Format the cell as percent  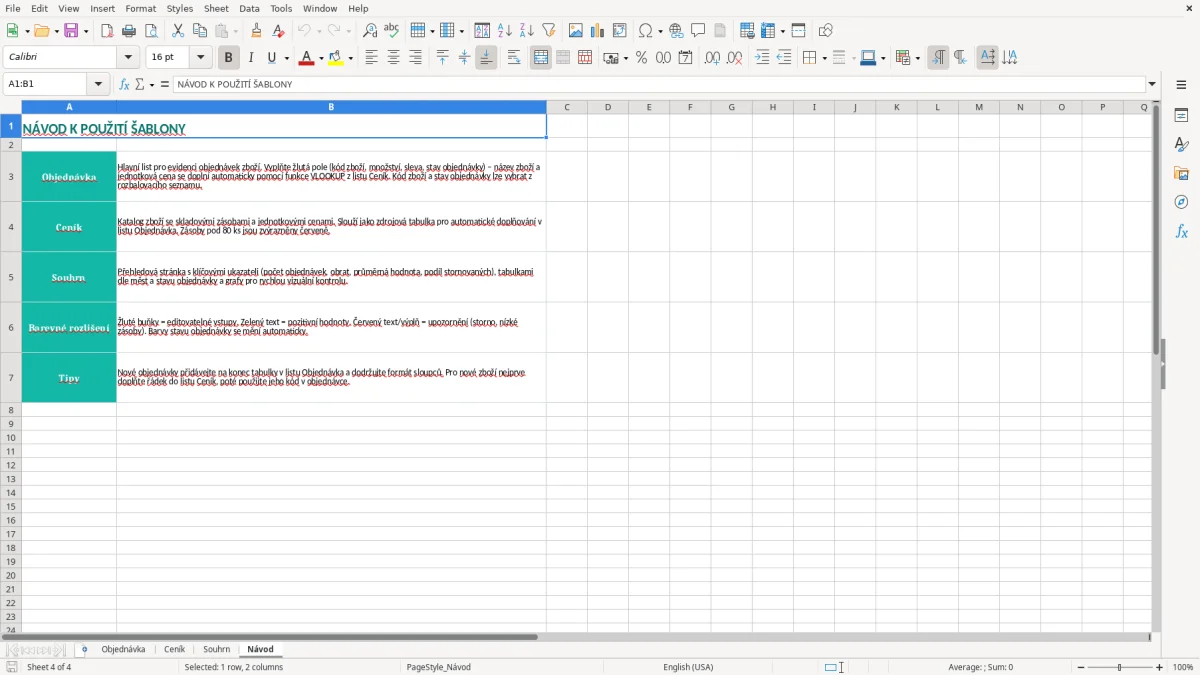pyautogui.click(x=641, y=58)
